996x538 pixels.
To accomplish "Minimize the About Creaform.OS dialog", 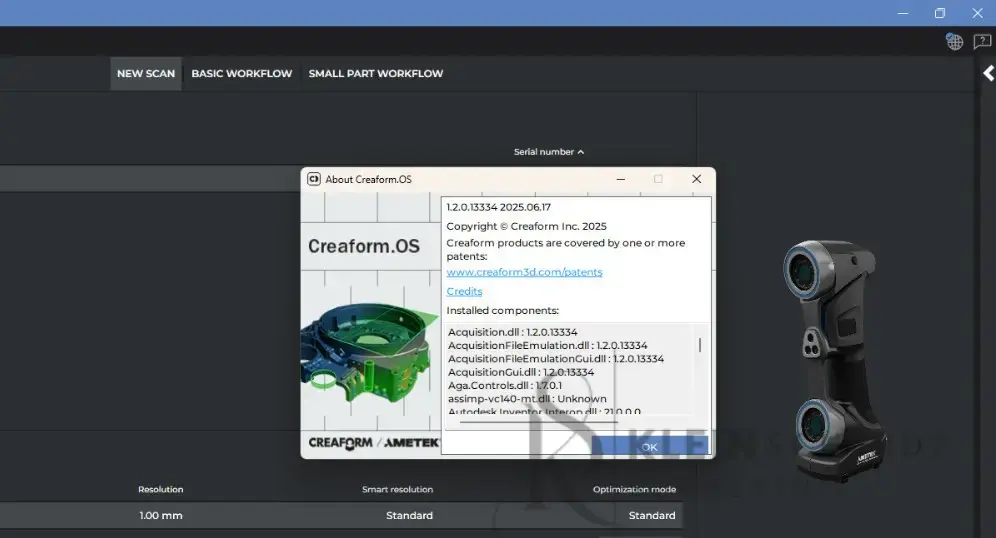I will pos(621,179).
